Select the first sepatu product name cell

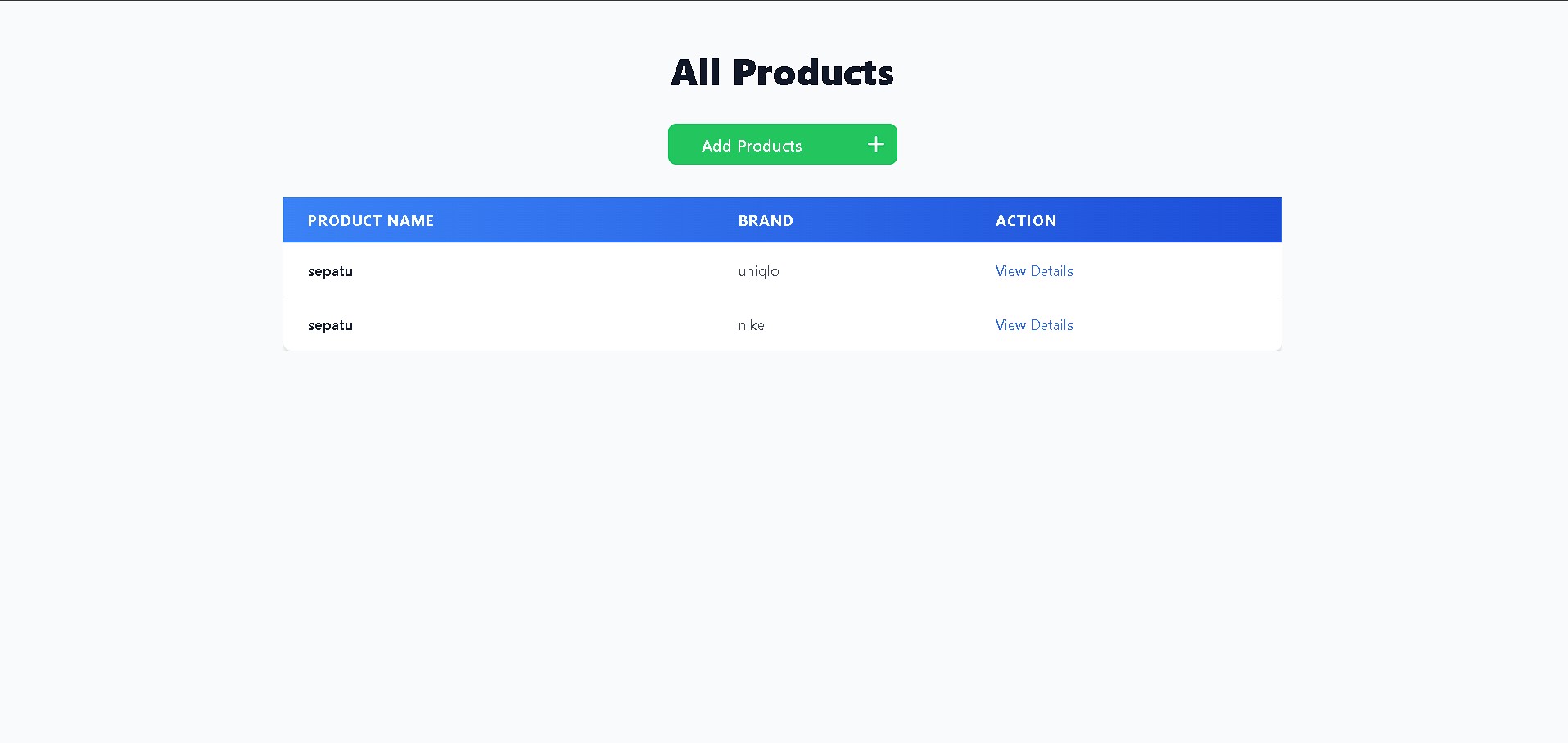point(330,270)
